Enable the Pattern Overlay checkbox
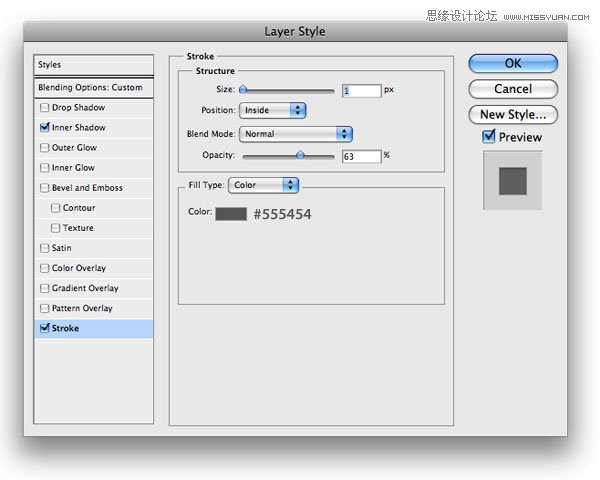This screenshot has height=480, width=600. click(44, 308)
